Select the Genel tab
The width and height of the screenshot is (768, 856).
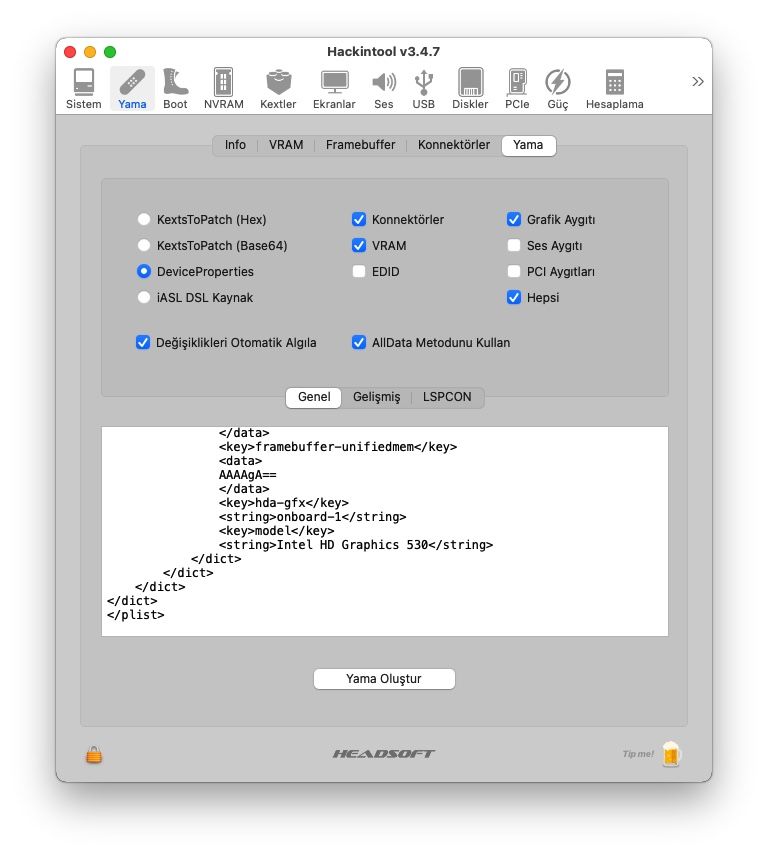tap(314, 397)
